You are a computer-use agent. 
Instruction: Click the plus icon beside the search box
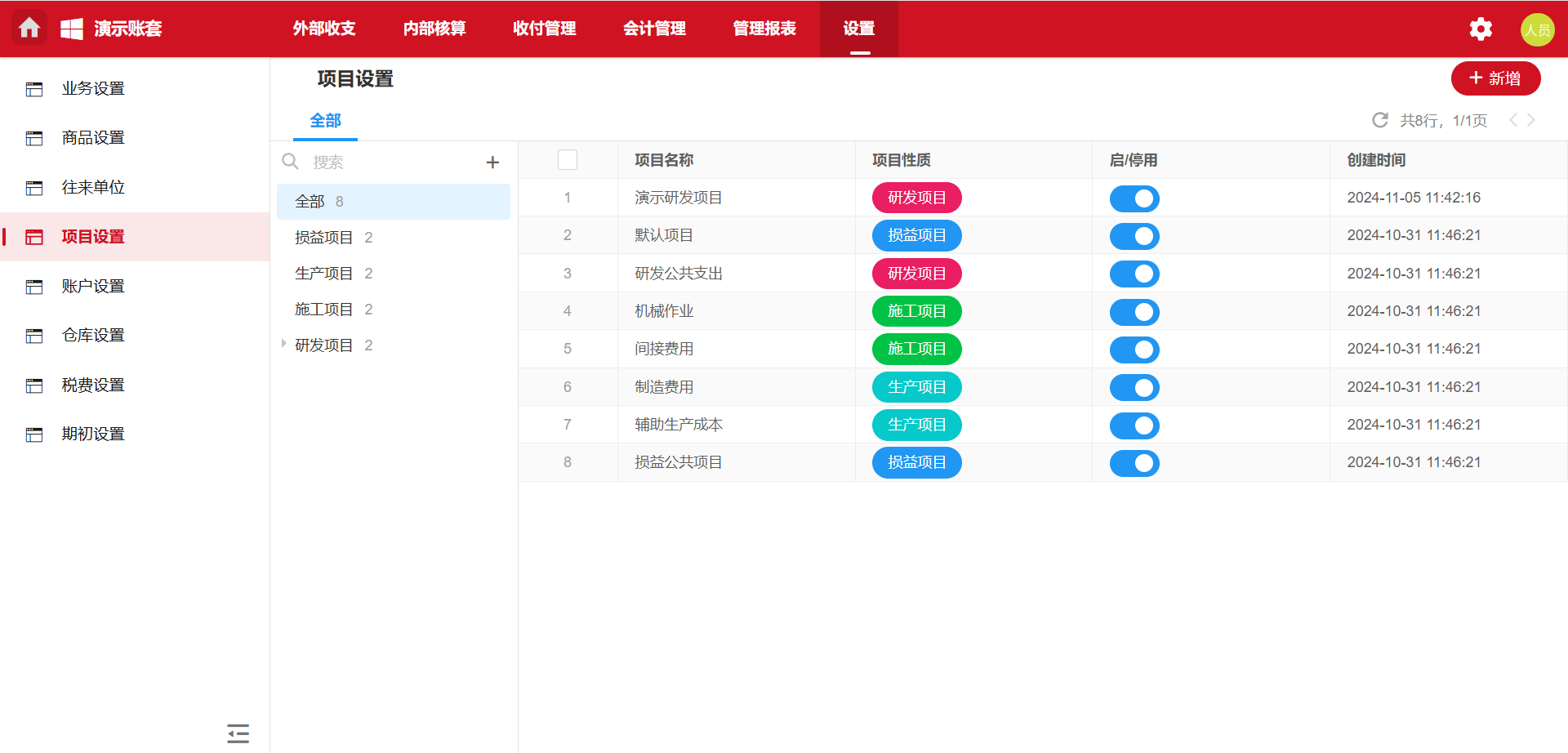pos(492,163)
